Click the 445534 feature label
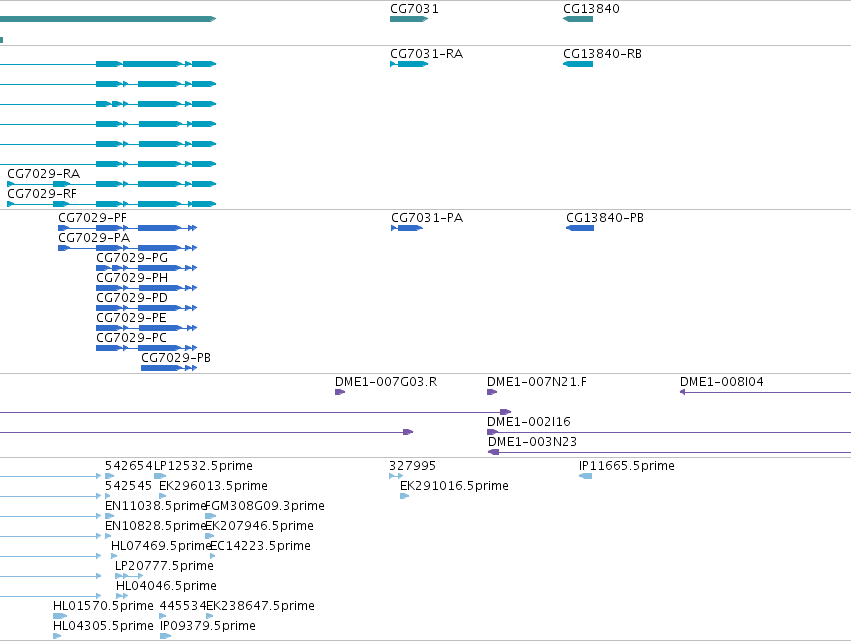This screenshot has width=851, height=641. [183, 606]
